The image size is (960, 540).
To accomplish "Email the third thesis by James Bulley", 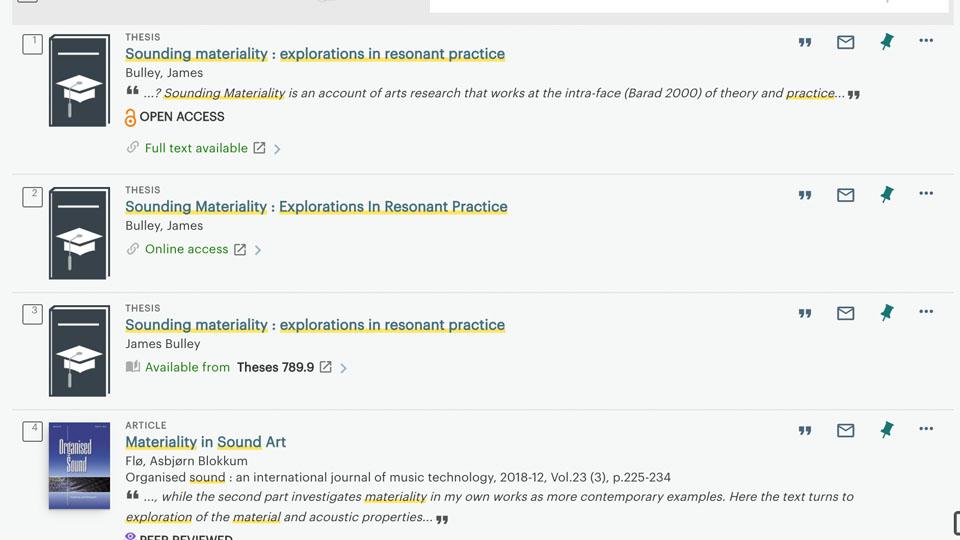I will point(846,313).
